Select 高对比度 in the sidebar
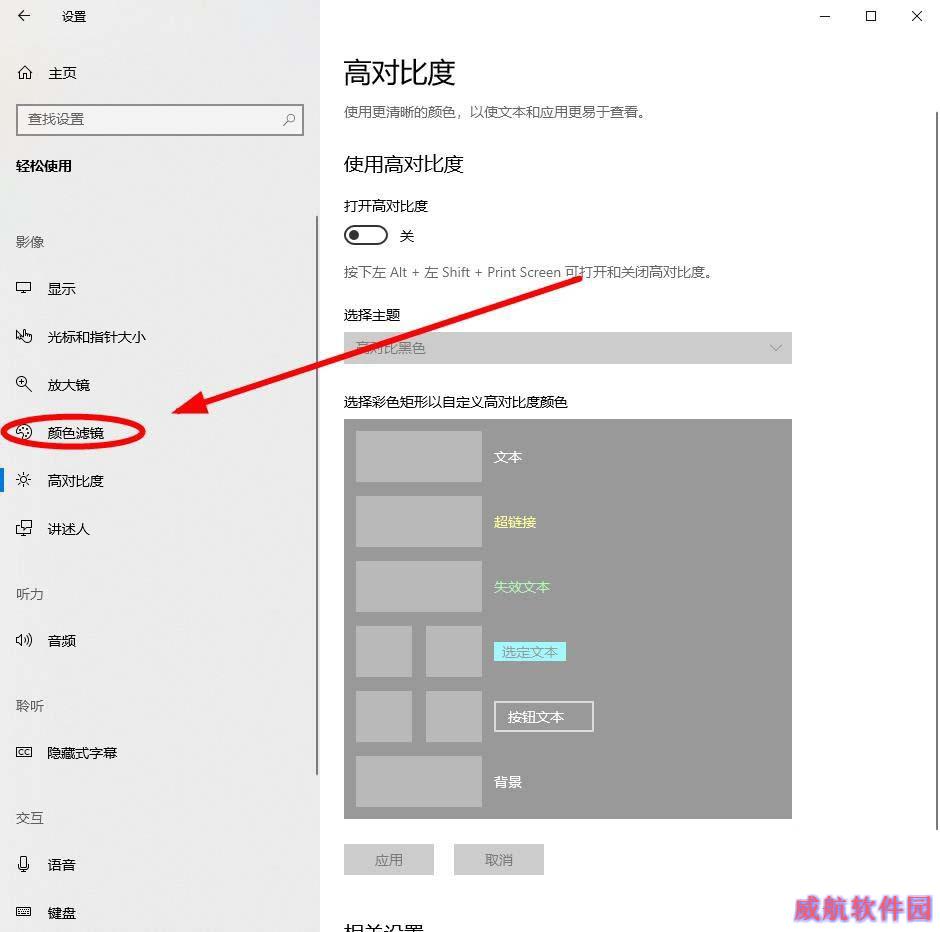The image size is (940, 932). point(76,481)
